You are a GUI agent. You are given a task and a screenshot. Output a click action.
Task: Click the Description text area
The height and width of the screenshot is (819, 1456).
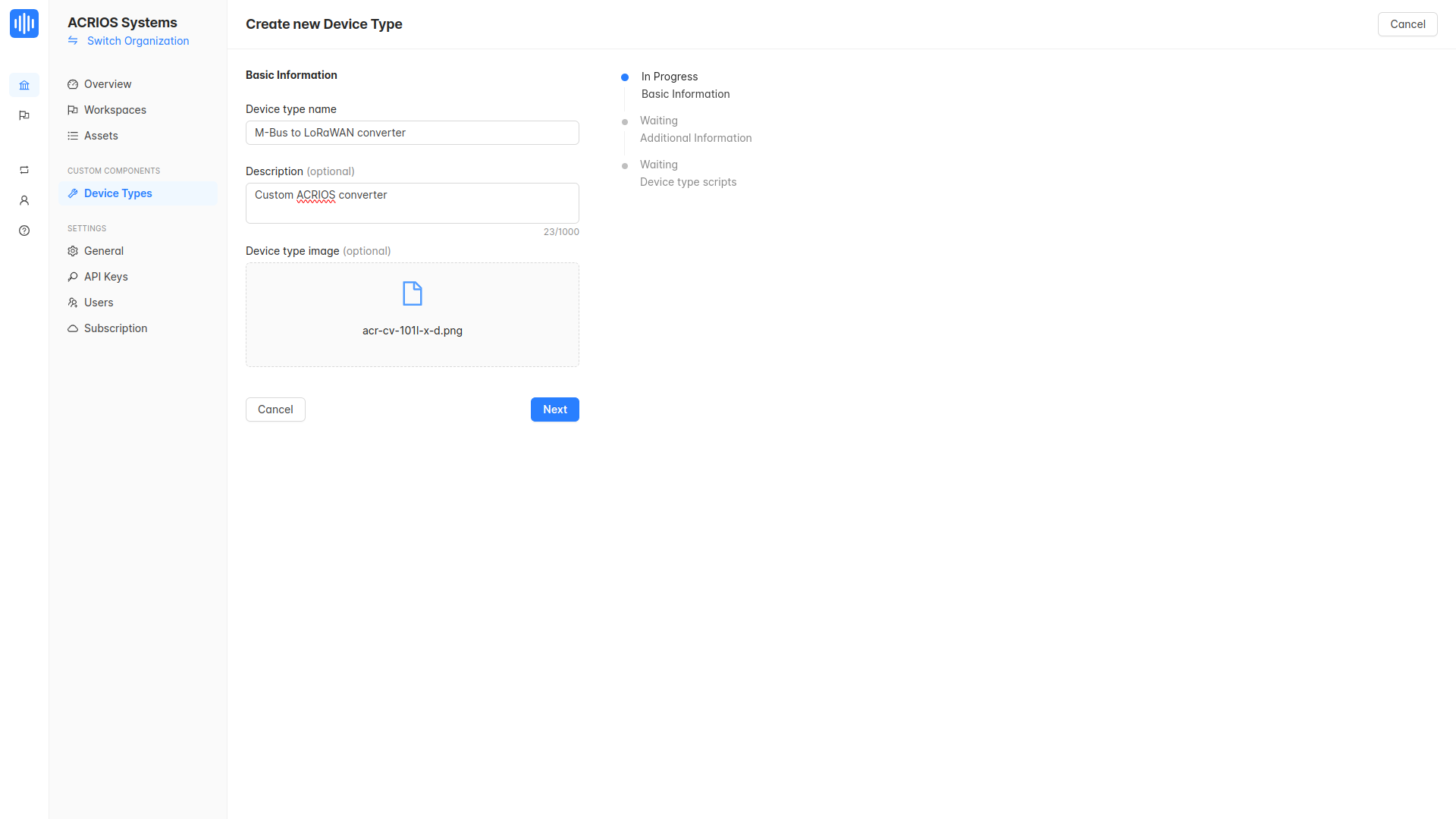click(x=412, y=202)
